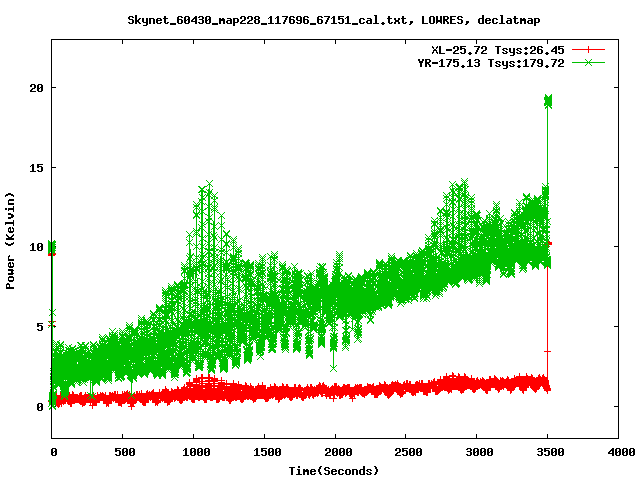Click y-axis tick label 20
The image size is (640, 480).
[x=36, y=88]
